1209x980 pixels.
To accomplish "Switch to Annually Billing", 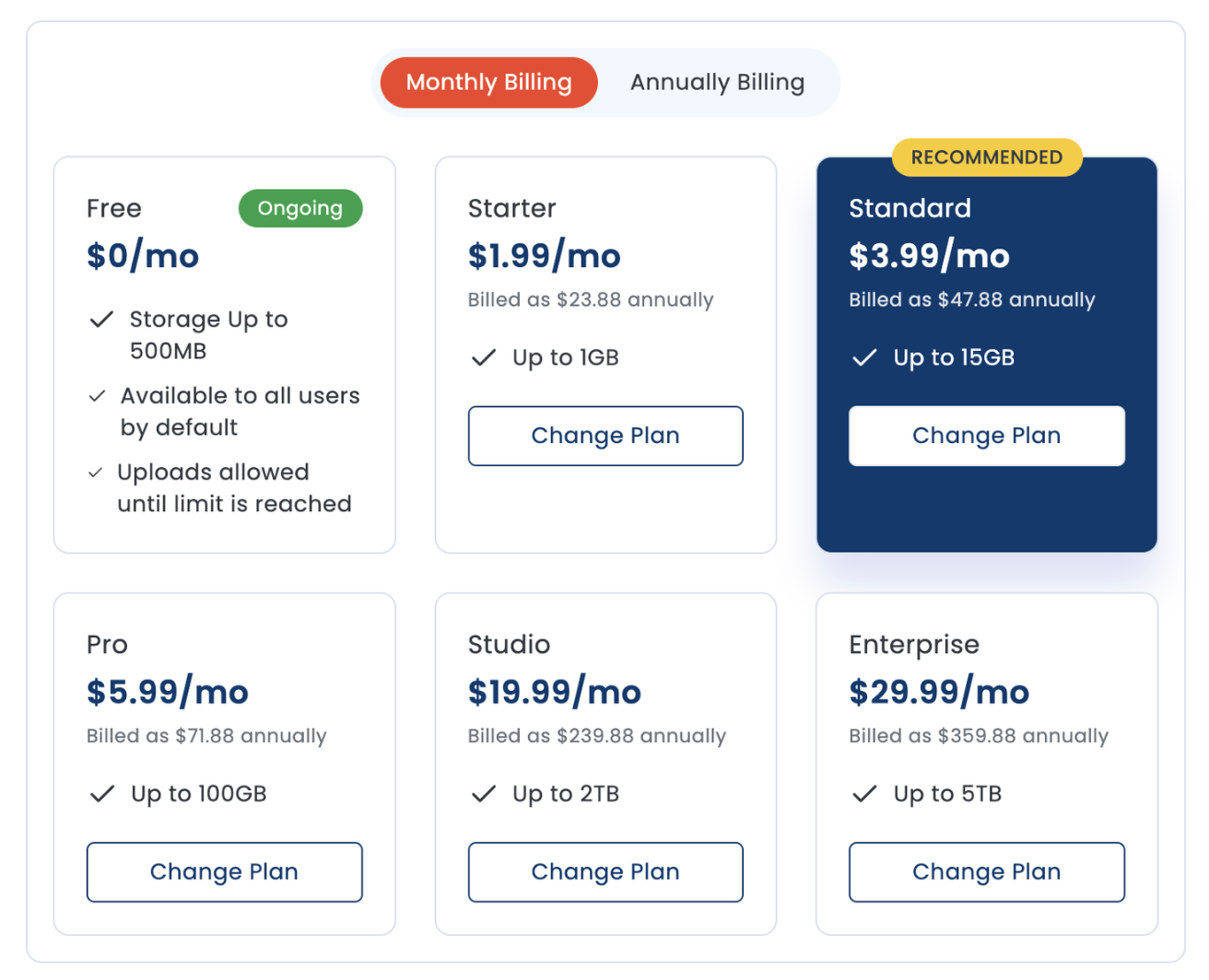I will click(x=717, y=82).
